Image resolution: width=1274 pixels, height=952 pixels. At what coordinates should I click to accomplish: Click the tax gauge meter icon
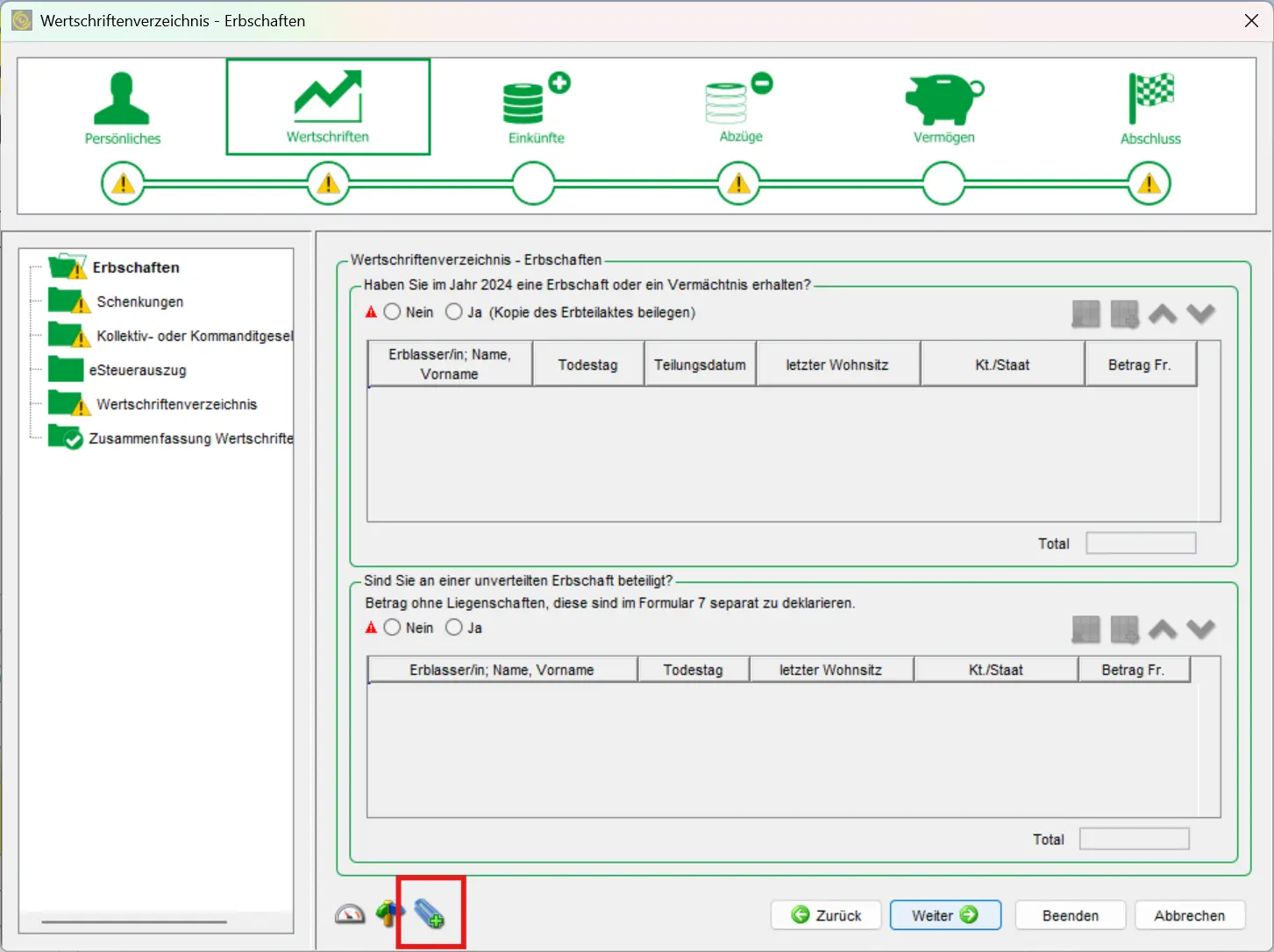point(350,913)
